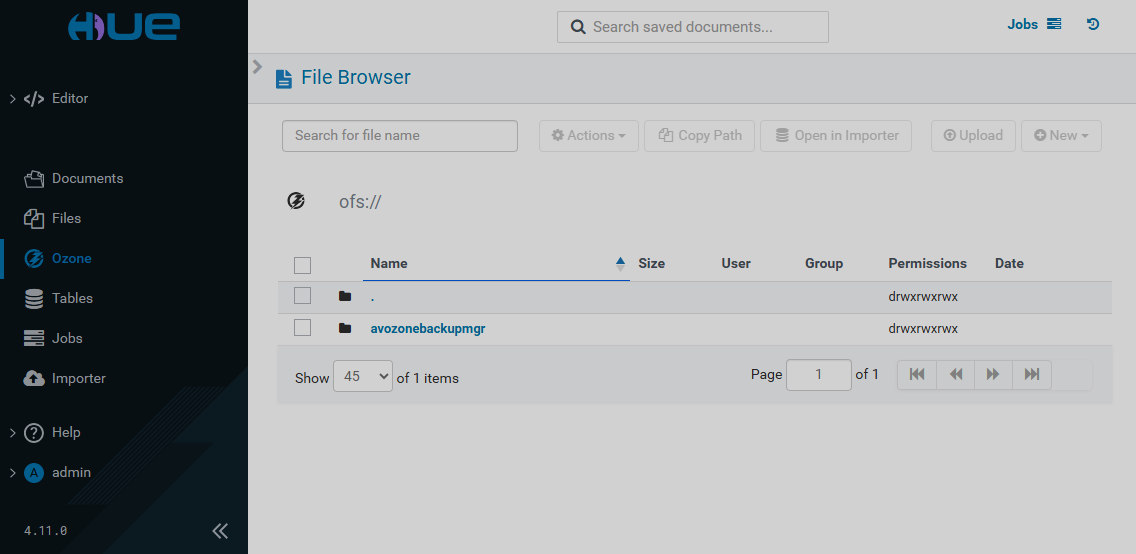Image resolution: width=1136 pixels, height=554 pixels.
Task: Go to the first page of results
Action: [x=917, y=374]
